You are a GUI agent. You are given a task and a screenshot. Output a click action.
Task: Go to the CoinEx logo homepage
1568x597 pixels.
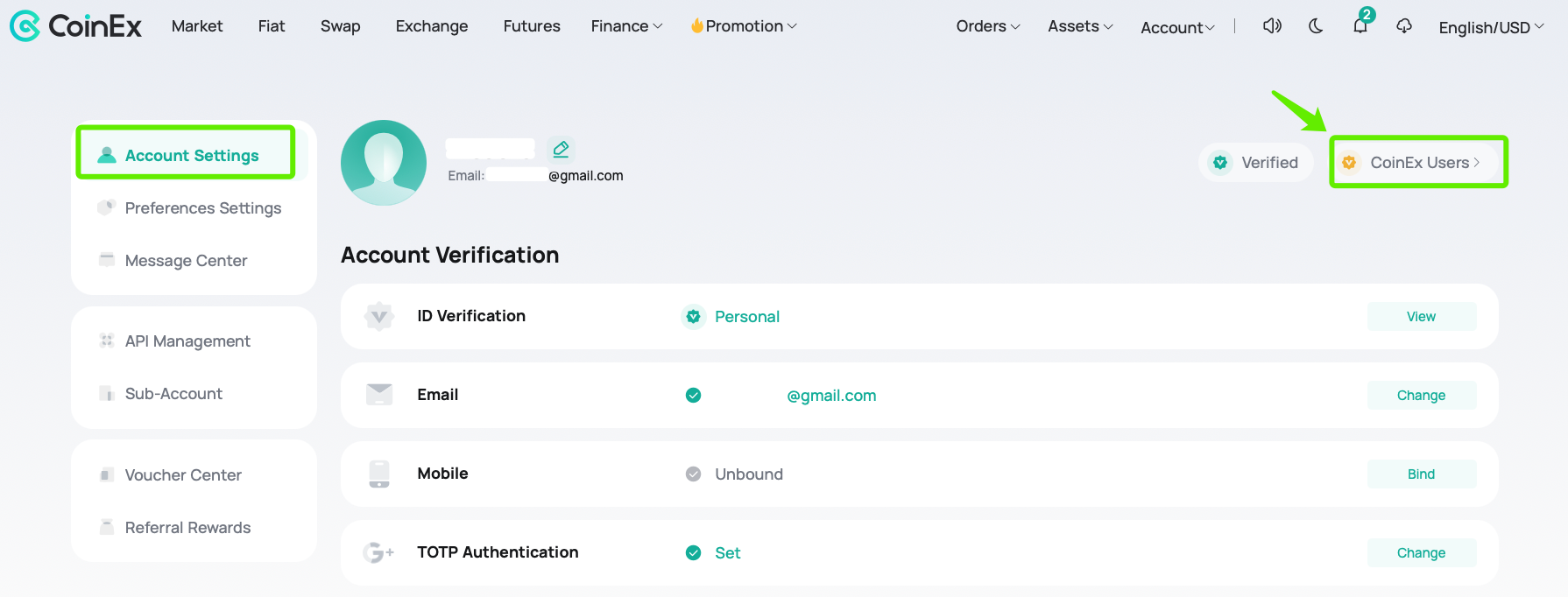(75, 26)
